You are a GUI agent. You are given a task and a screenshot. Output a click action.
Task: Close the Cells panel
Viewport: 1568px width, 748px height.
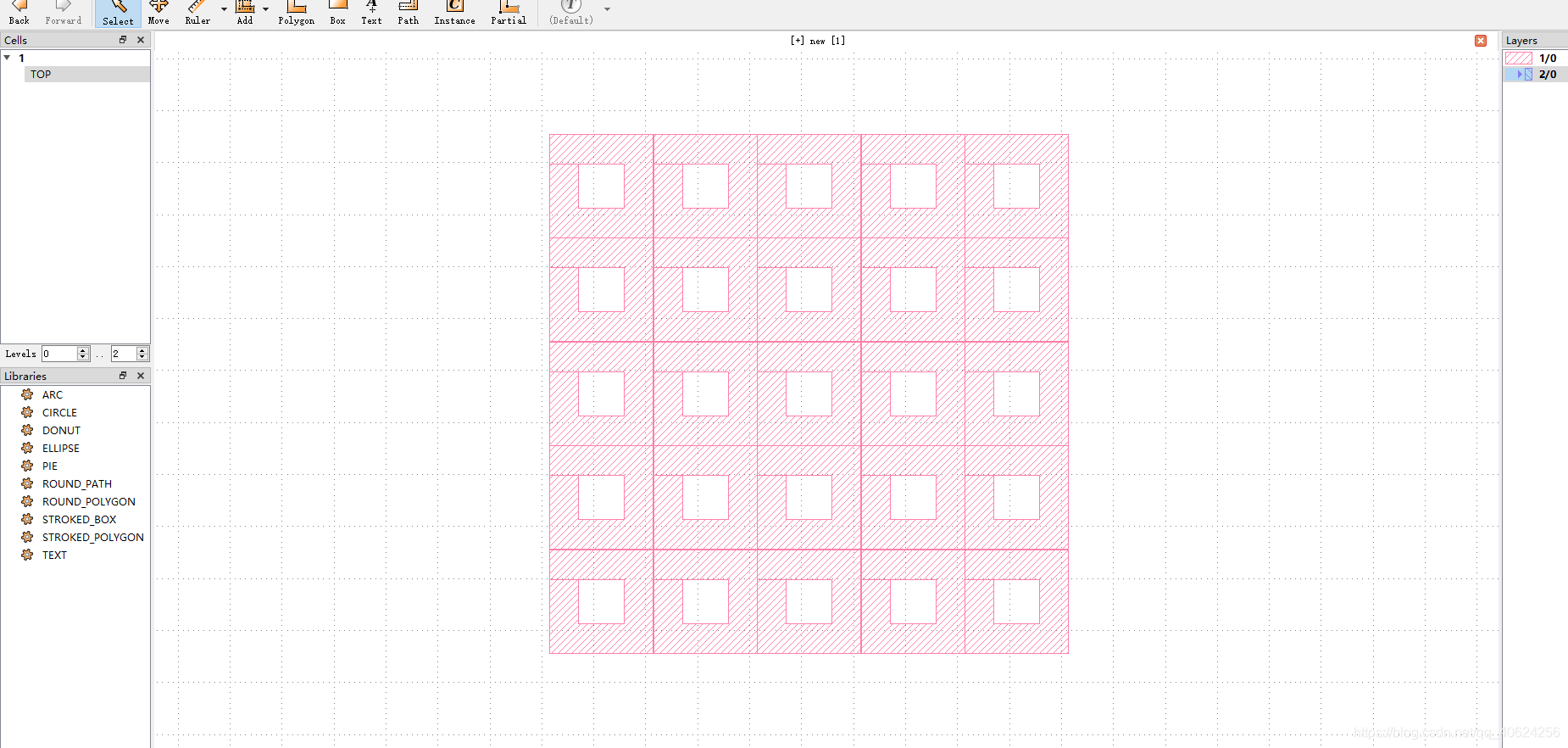141,40
